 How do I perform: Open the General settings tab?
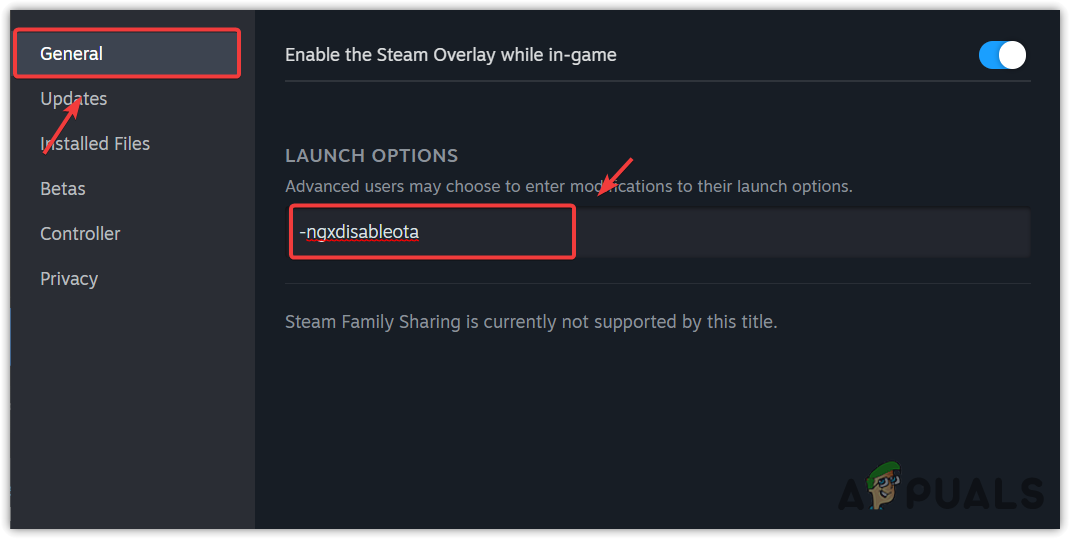pyautogui.click(x=72, y=54)
